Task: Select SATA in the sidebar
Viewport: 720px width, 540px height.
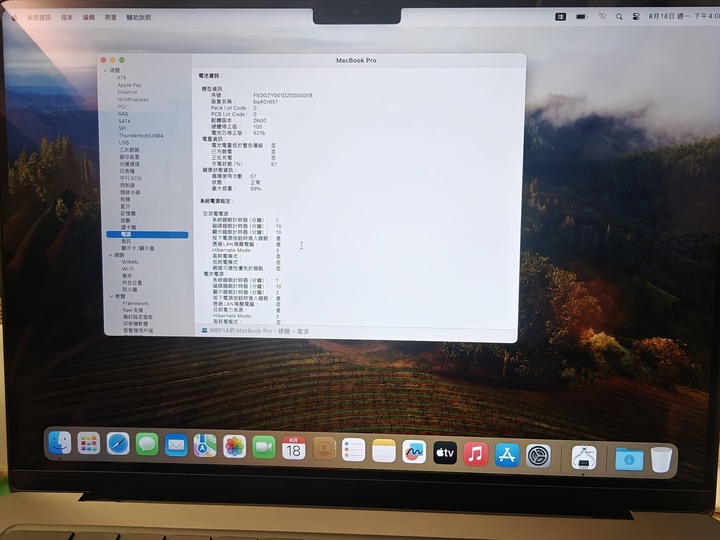Action: (x=124, y=121)
